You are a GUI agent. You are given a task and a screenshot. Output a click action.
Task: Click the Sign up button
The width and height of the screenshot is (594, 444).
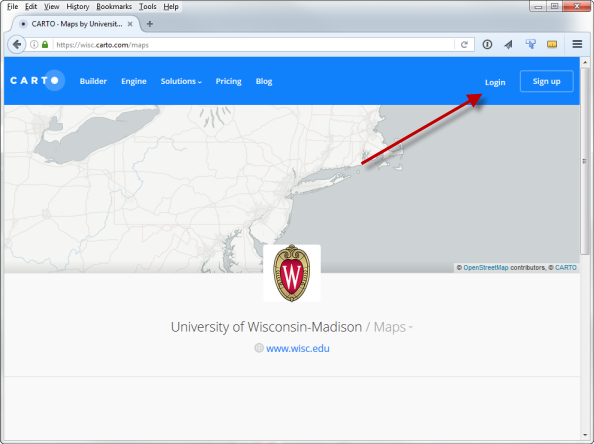[547, 81]
